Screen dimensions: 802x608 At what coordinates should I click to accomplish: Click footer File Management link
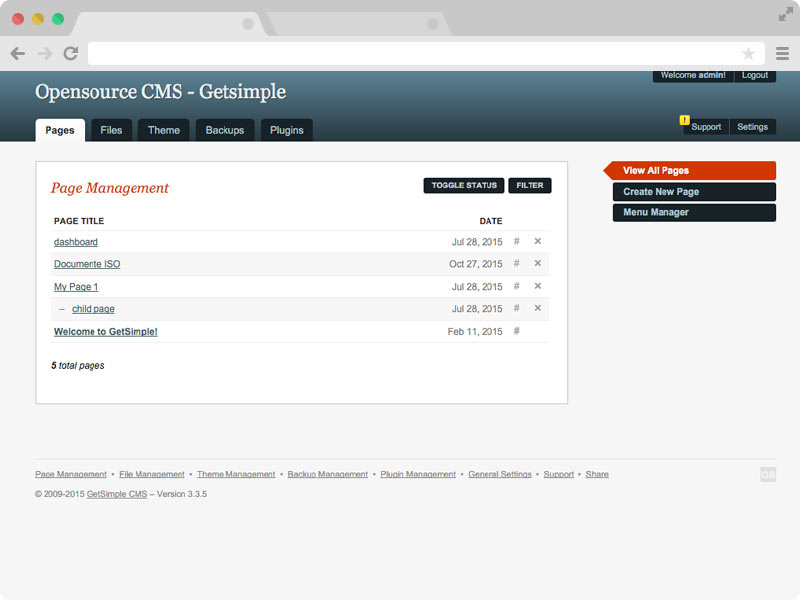tap(152, 475)
